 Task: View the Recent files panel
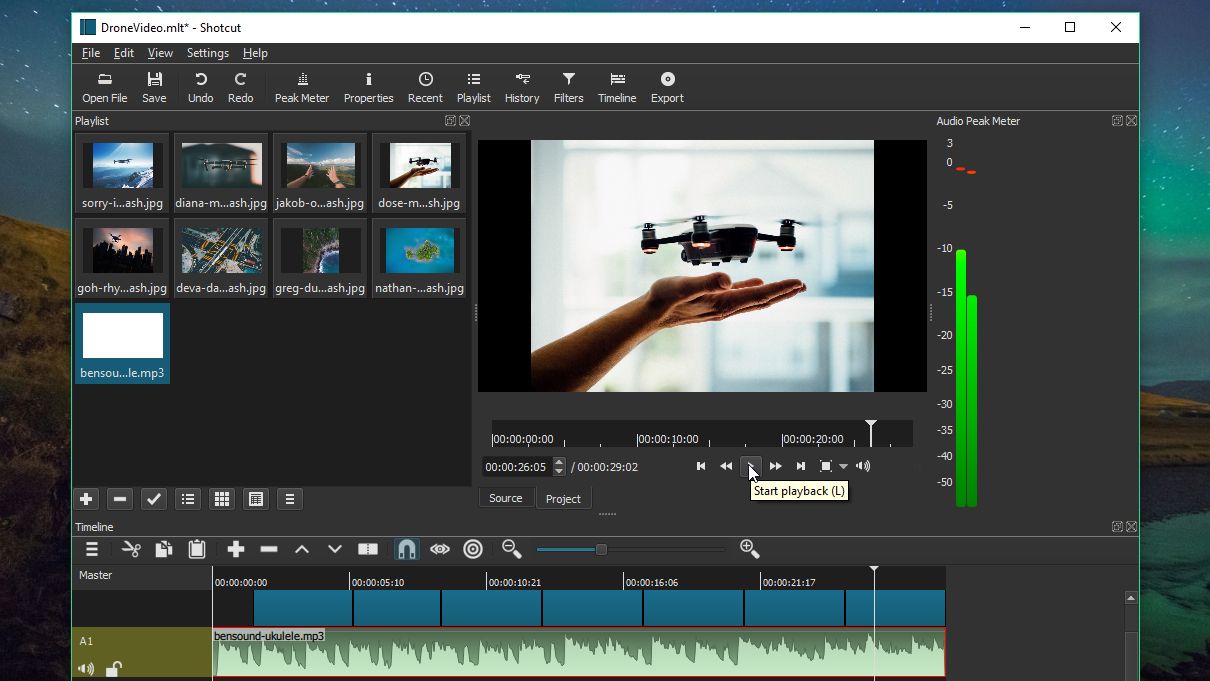[x=425, y=86]
